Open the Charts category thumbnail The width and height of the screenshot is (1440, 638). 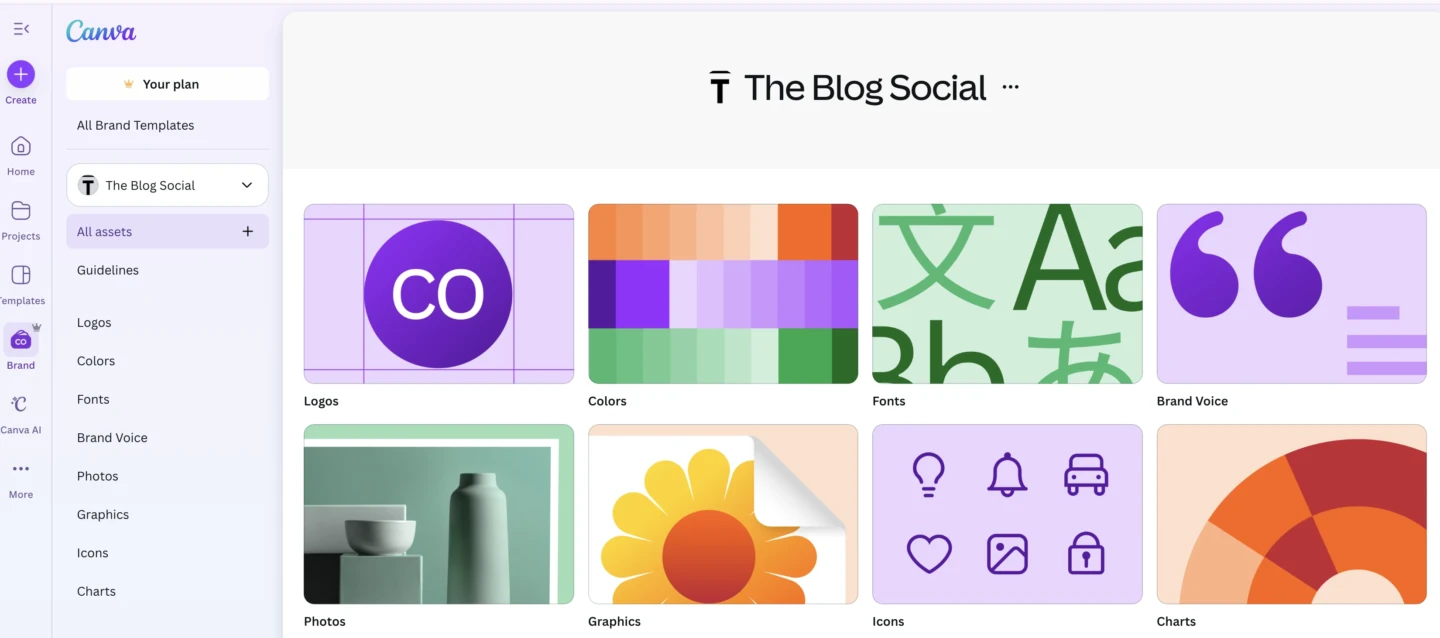pos(1291,514)
